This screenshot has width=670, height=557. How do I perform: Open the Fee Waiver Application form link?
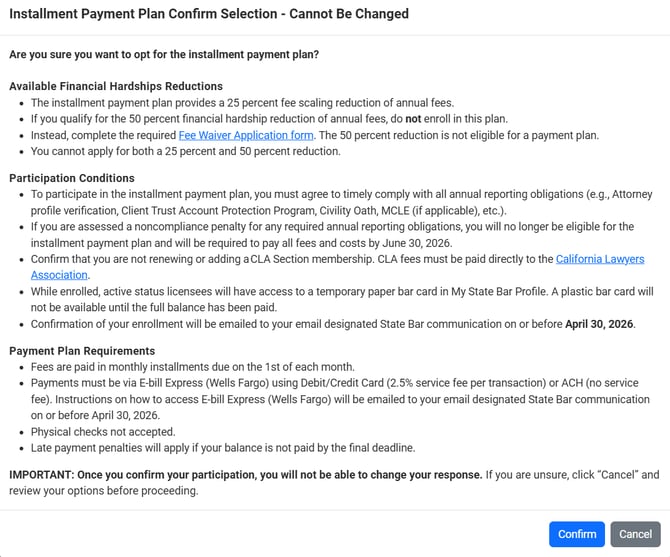tap(246, 135)
